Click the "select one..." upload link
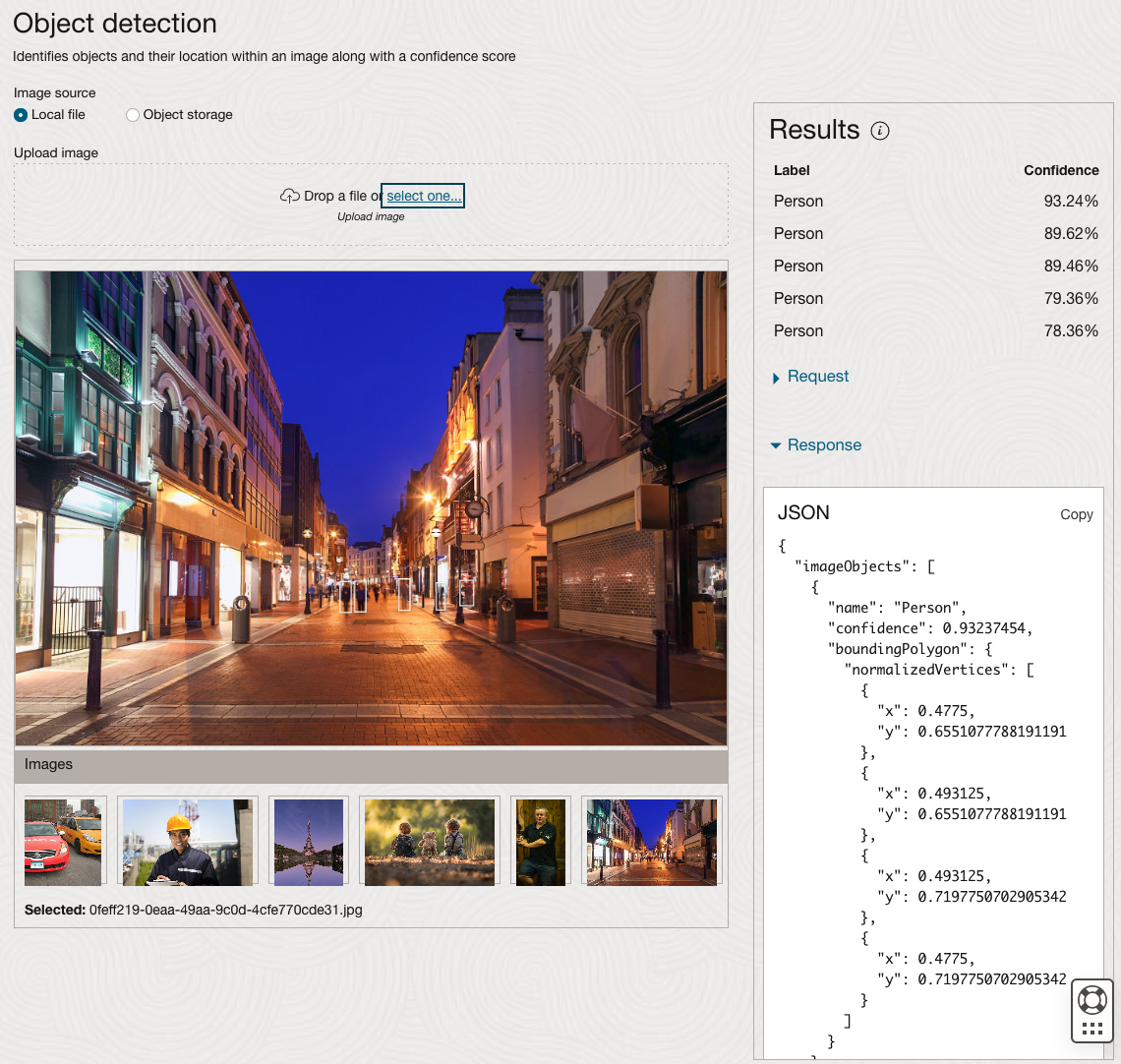1121x1064 pixels. [423, 196]
